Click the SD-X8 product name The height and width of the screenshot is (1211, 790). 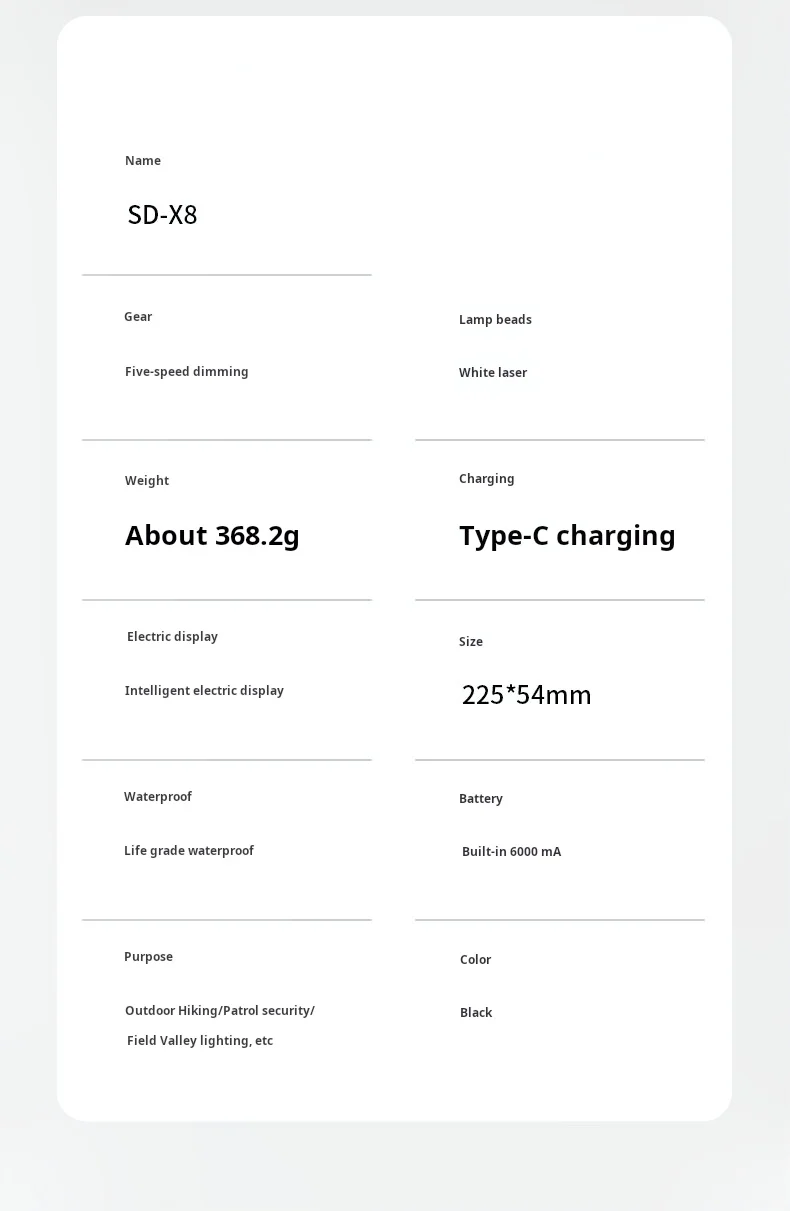click(162, 215)
